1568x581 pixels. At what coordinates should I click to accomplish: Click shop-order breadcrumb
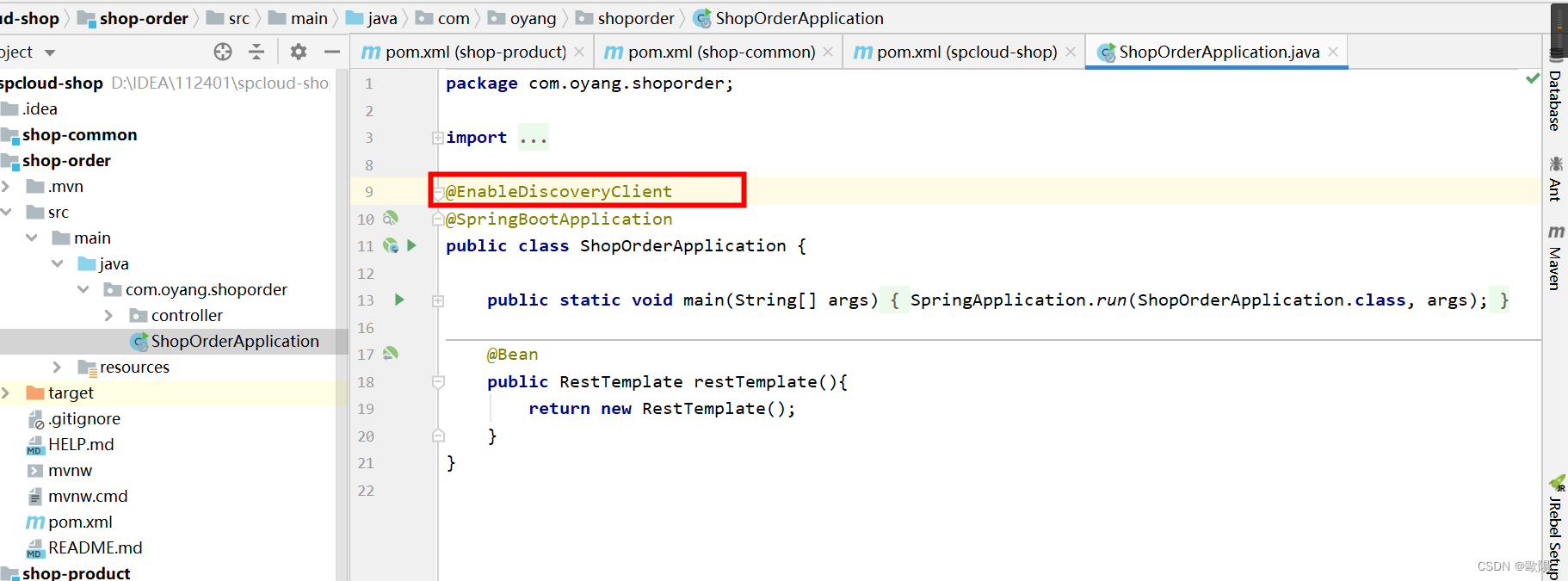tap(133, 18)
